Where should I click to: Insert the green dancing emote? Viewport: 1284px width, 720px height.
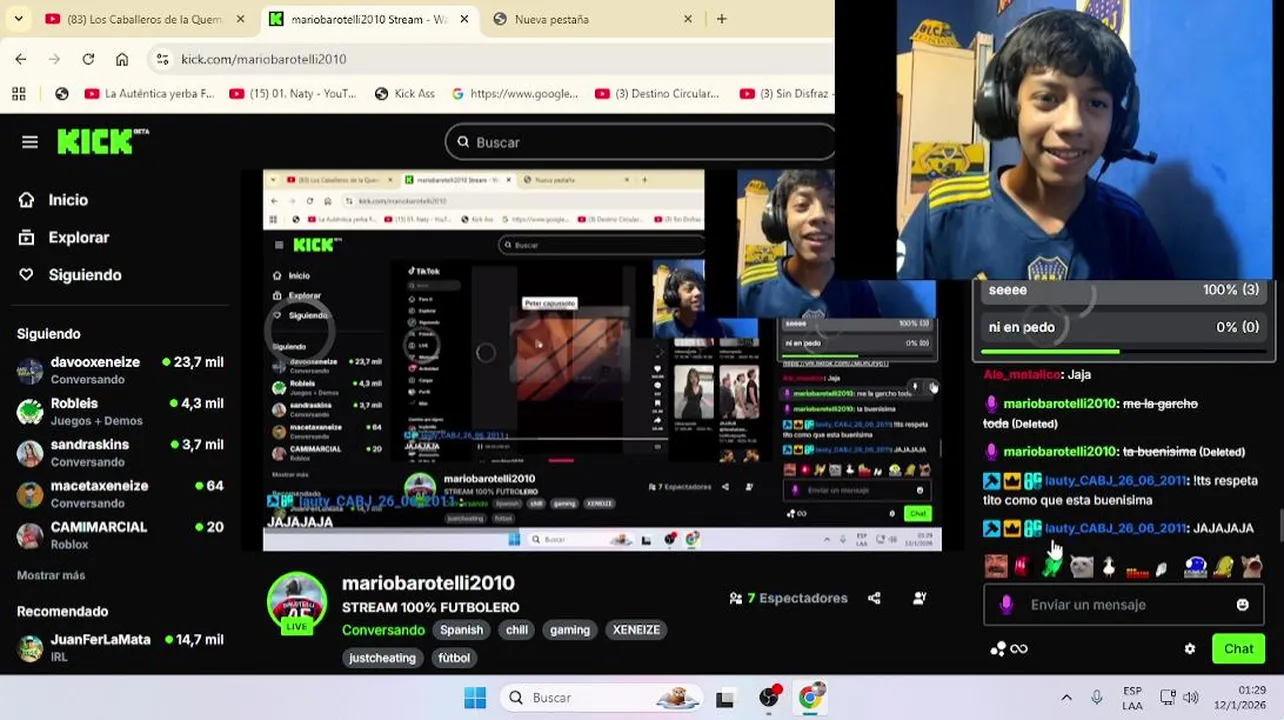tap(1051, 567)
